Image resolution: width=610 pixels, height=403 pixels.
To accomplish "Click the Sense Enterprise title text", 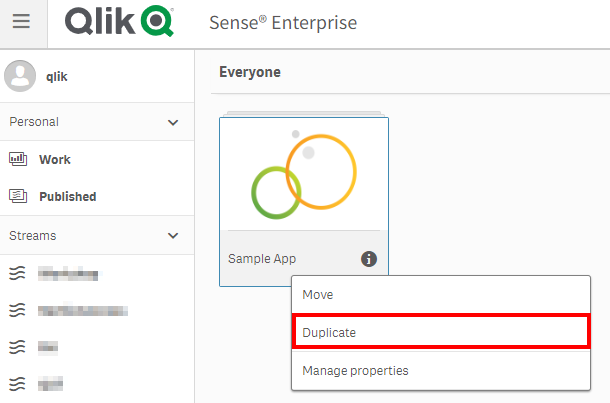I will 283,22.
